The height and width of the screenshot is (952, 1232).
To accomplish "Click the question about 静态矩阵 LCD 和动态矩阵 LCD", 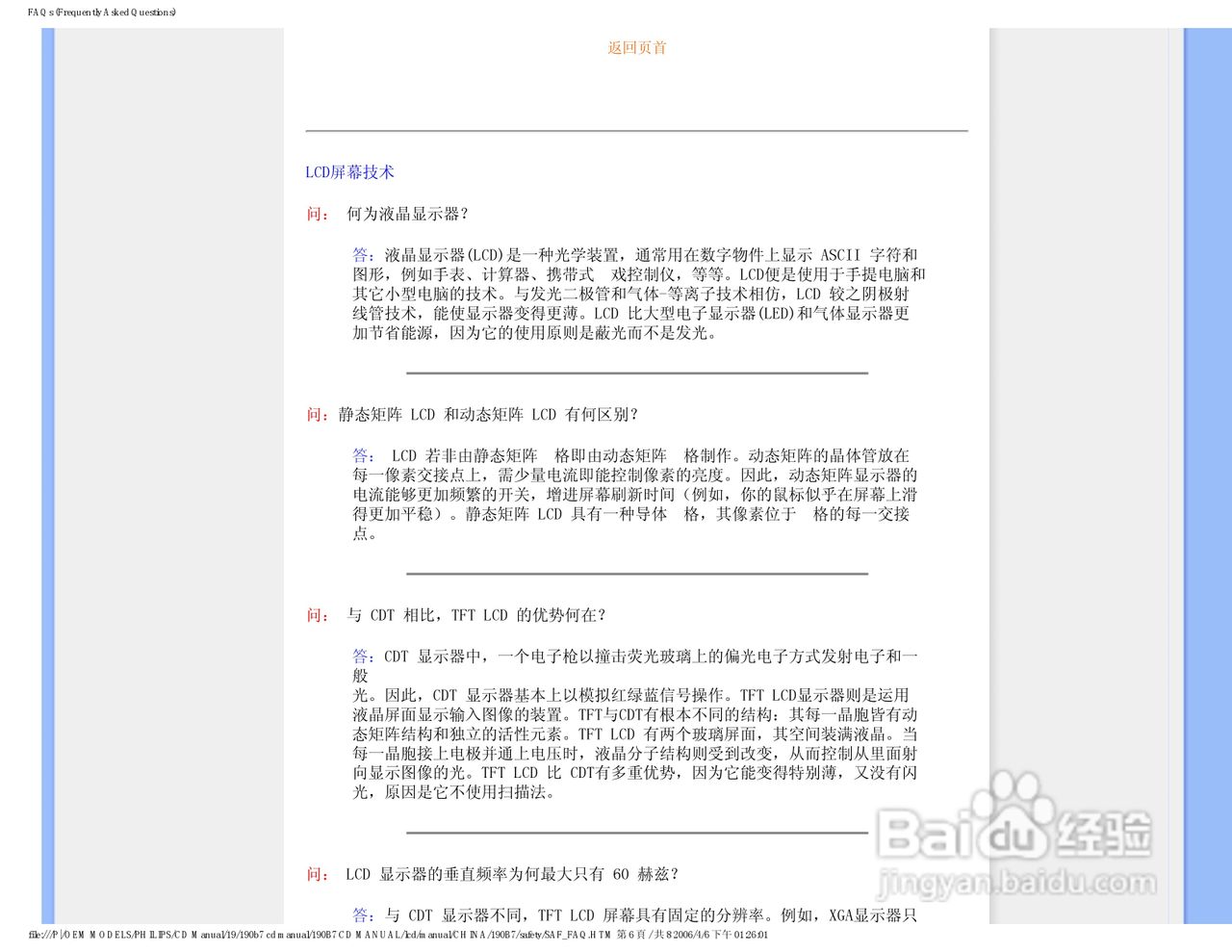I will coord(488,415).
